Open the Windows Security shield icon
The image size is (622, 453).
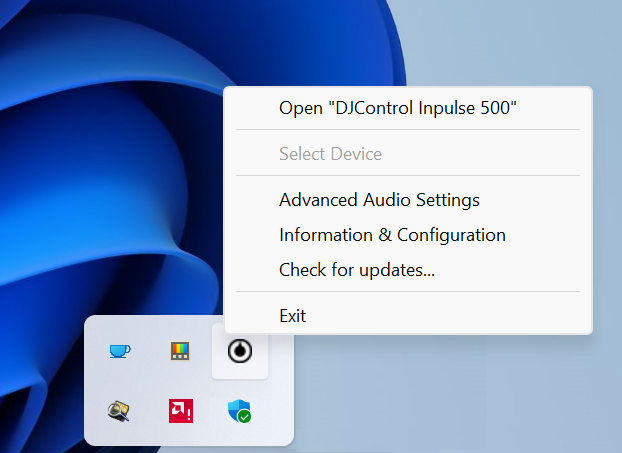(x=240, y=411)
